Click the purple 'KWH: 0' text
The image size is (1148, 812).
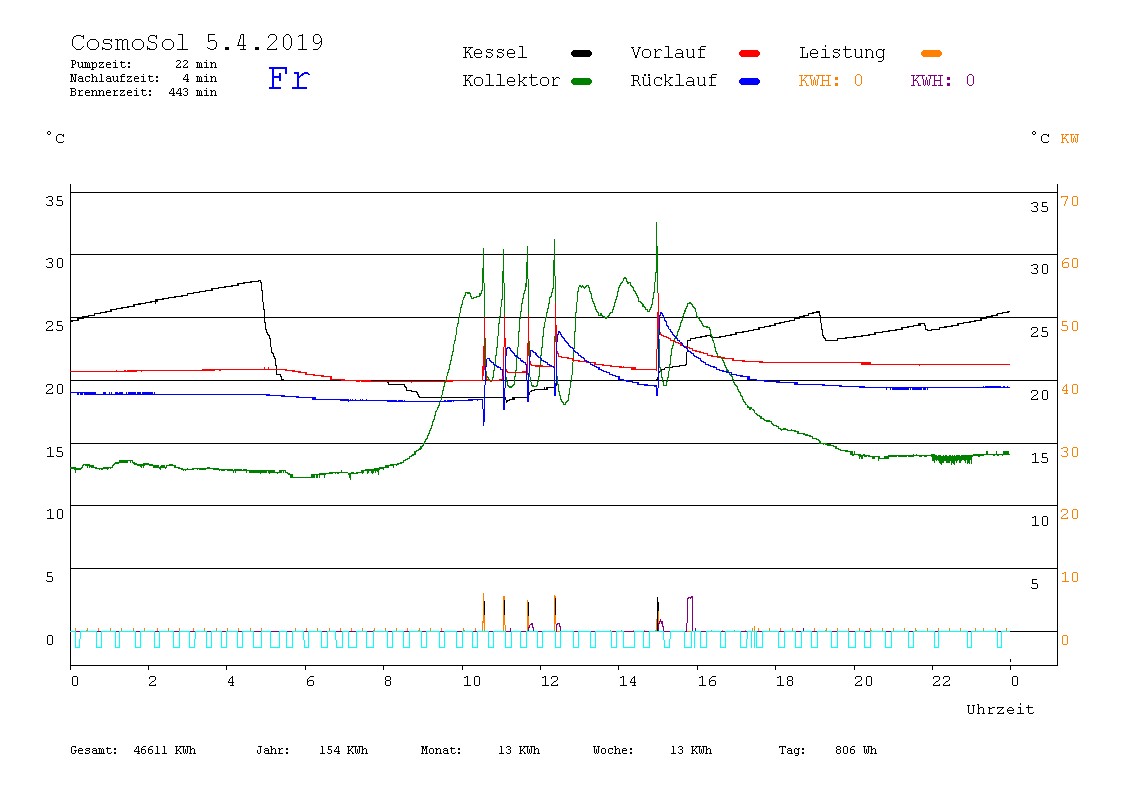943,81
